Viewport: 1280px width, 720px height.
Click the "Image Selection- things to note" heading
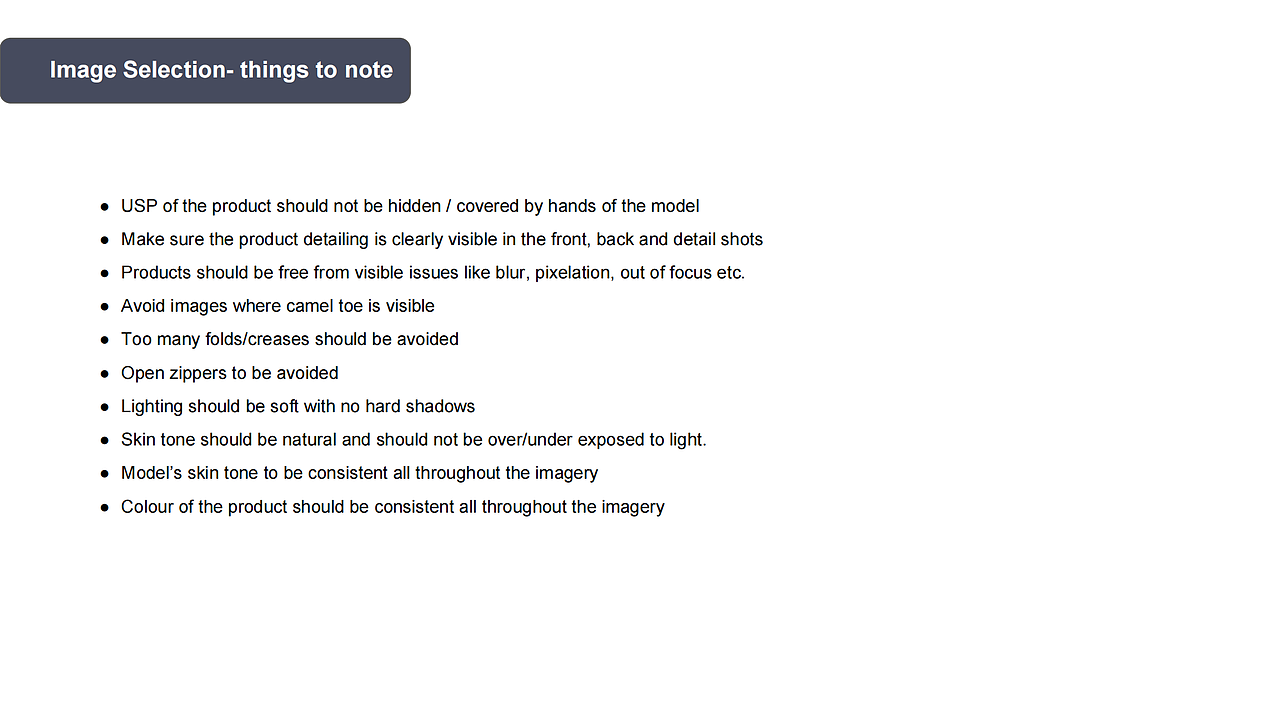(221, 70)
